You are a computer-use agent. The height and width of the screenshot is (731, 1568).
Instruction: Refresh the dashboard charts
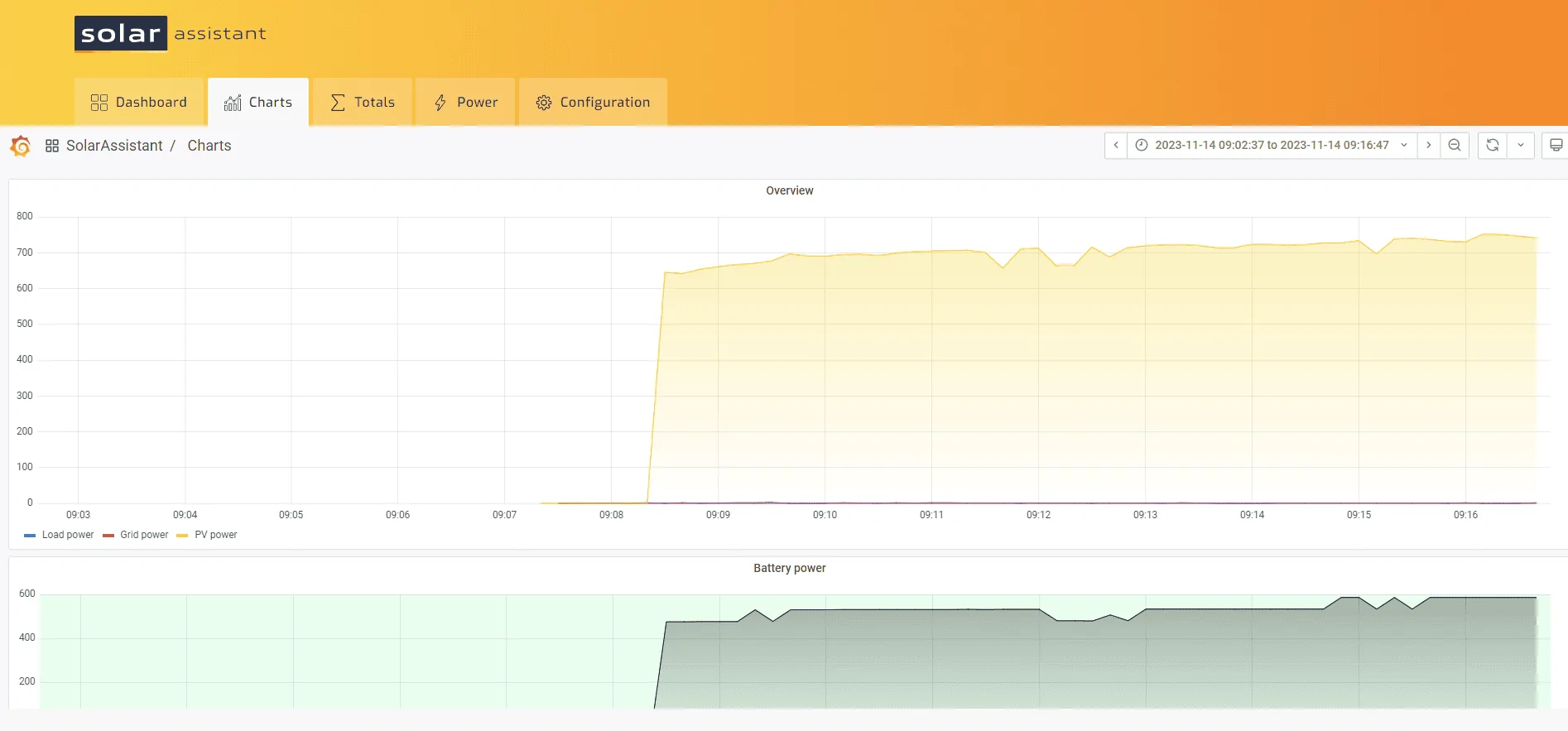[x=1493, y=145]
